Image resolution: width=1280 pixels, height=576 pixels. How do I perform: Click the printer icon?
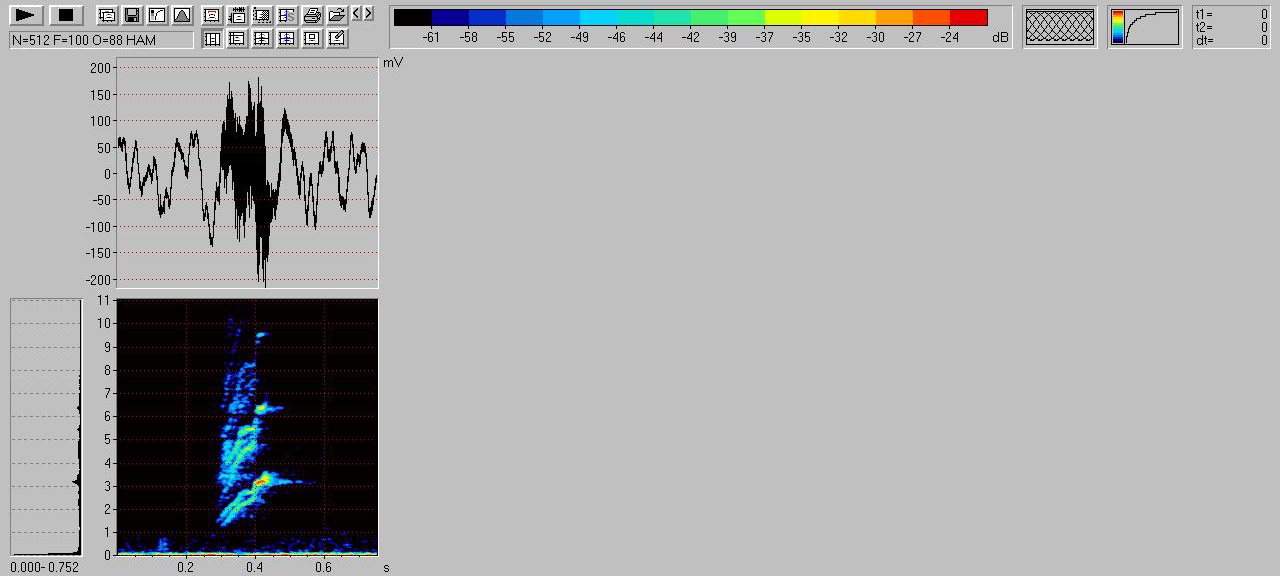click(x=312, y=15)
